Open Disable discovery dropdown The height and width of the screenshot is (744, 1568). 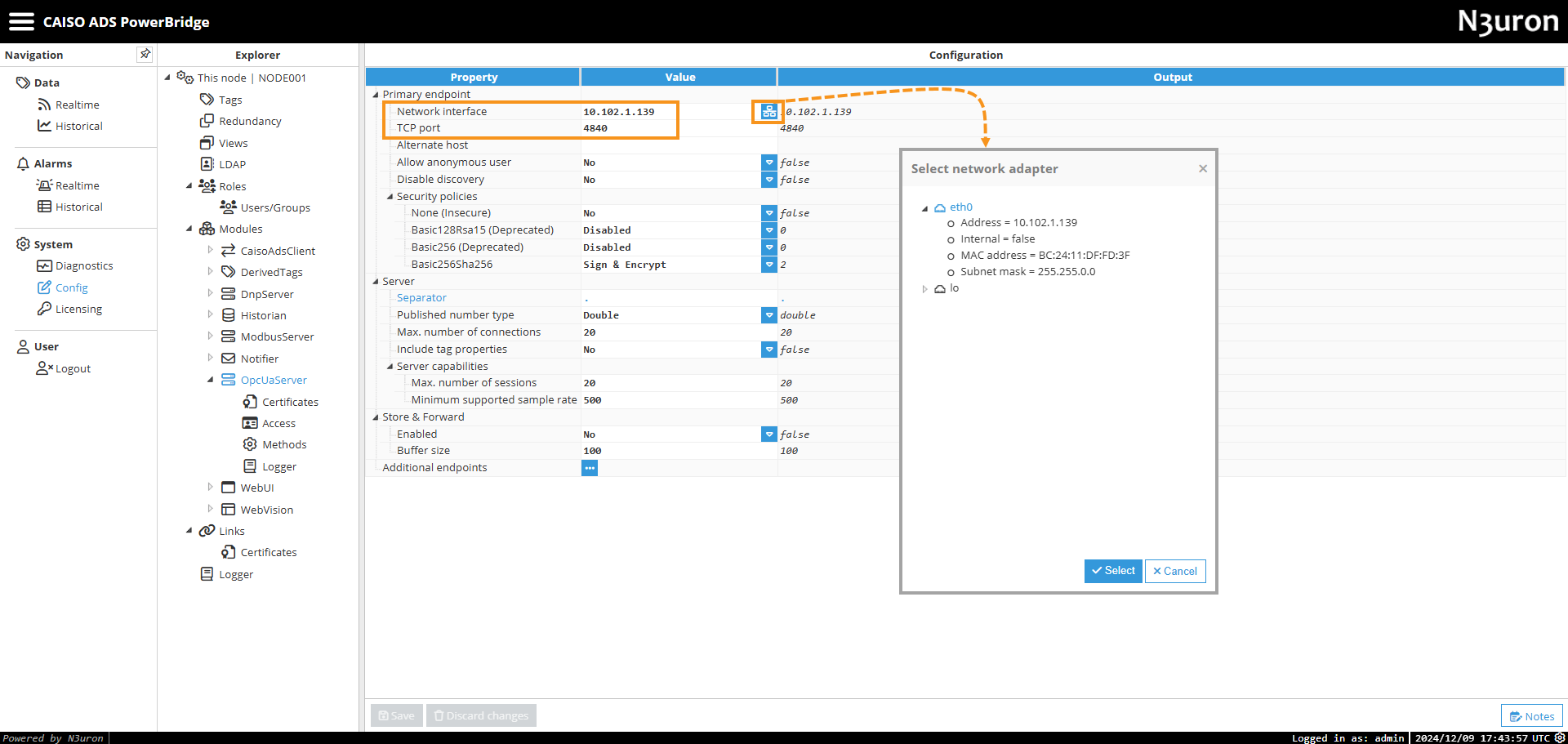pos(768,180)
